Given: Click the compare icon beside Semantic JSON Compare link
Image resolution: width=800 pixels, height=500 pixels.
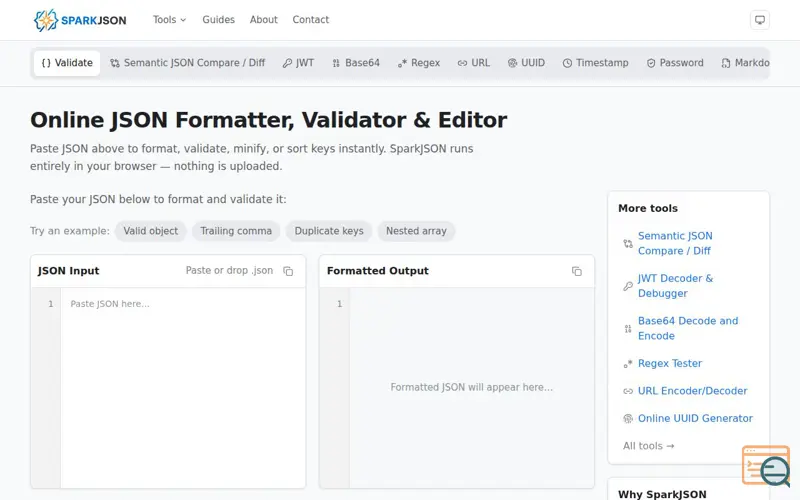Looking at the screenshot, I should point(628,244).
